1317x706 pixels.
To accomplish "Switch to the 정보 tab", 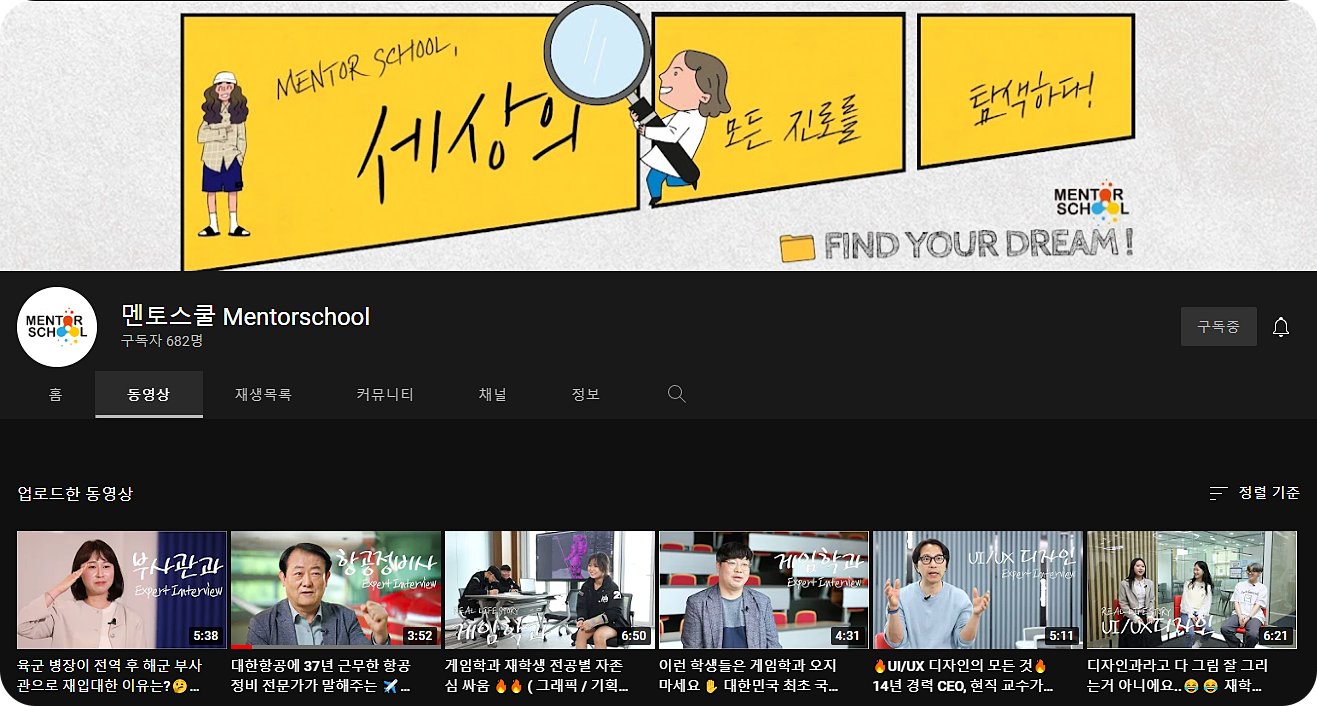I will coord(586,394).
